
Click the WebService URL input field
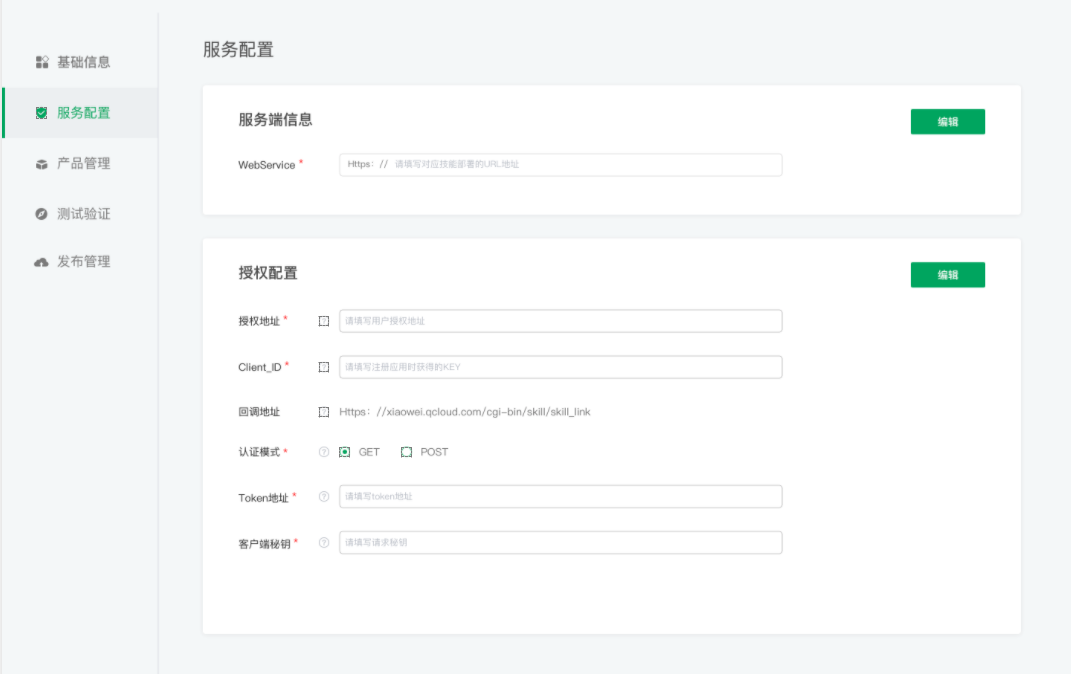560,165
